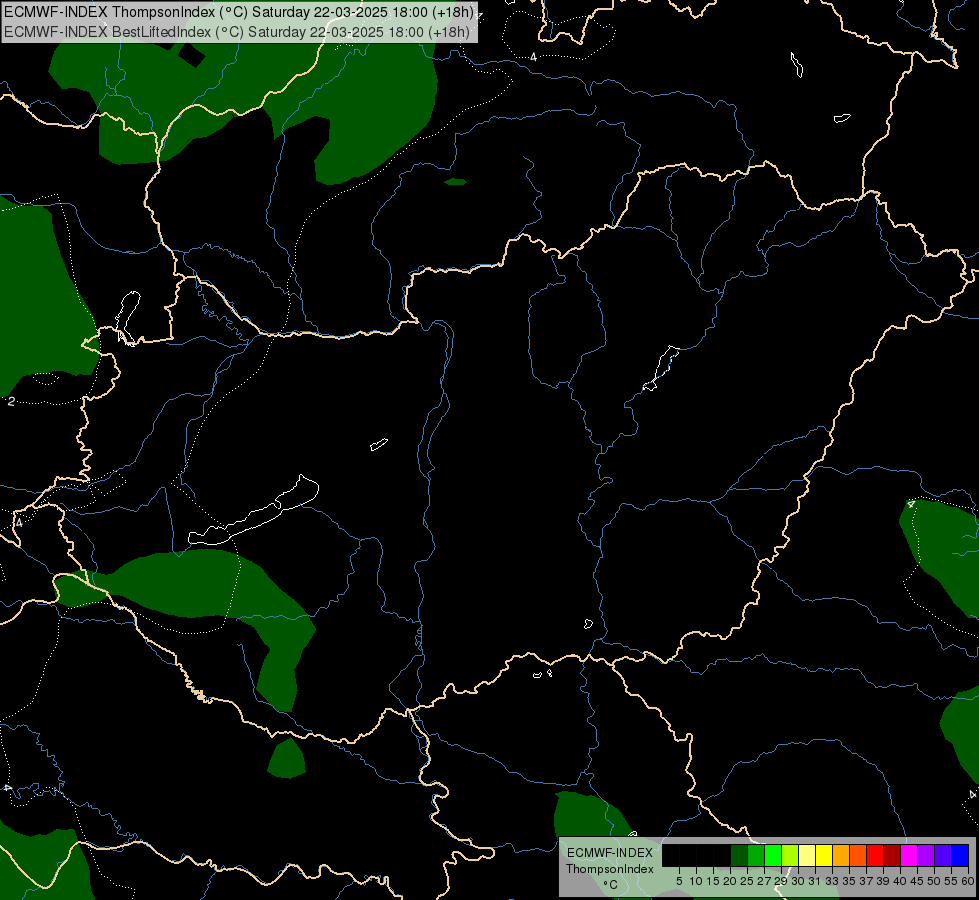Click legend scale value 50

coord(933,881)
